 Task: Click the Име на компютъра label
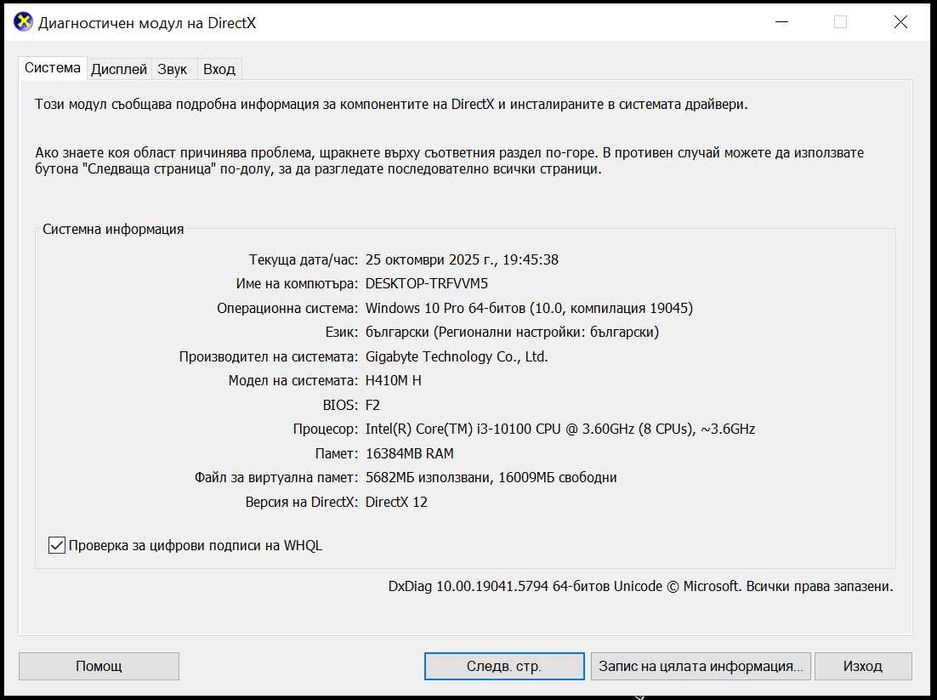[x=297, y=283]
